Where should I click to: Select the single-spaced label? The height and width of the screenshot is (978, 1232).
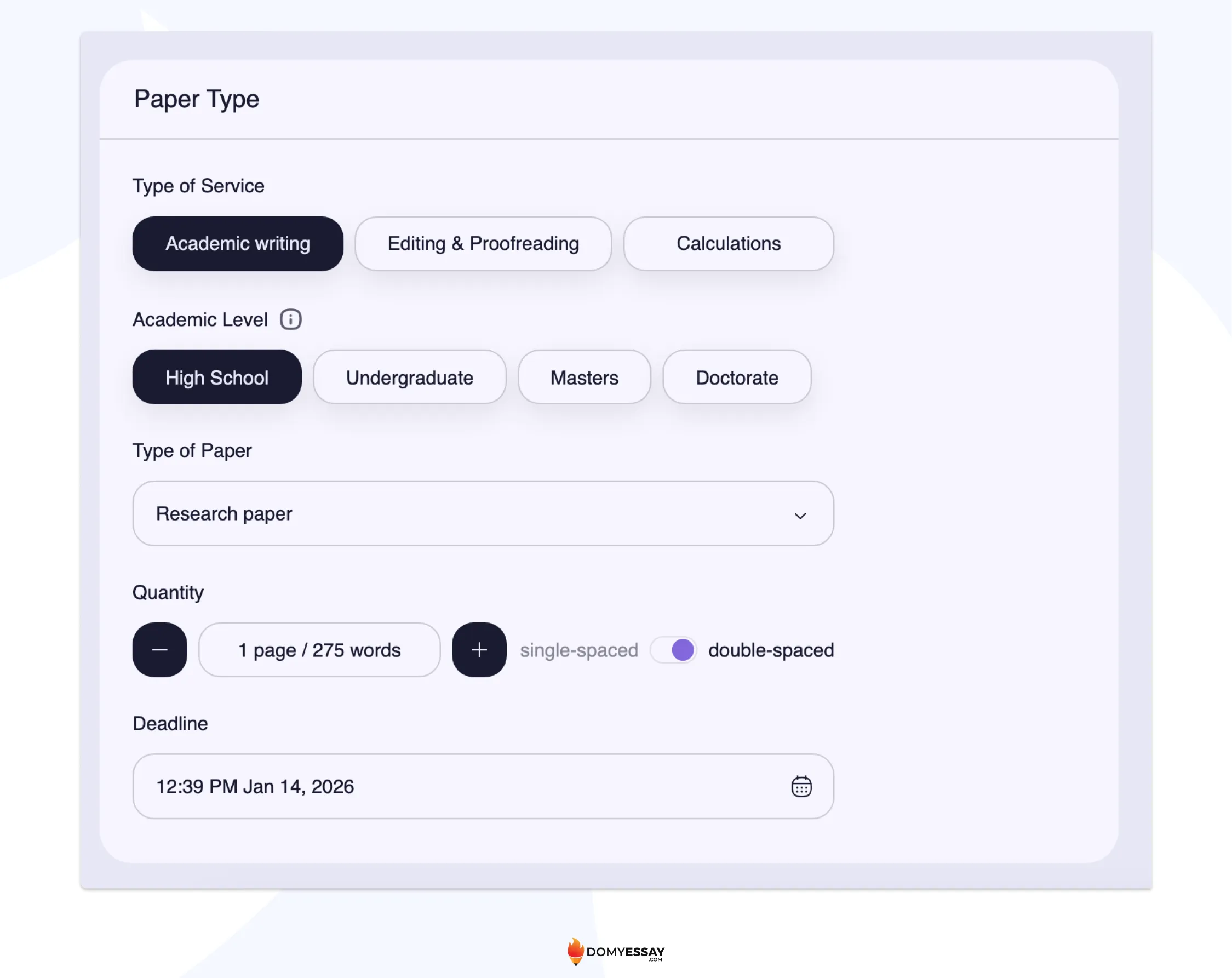(578, 650)
